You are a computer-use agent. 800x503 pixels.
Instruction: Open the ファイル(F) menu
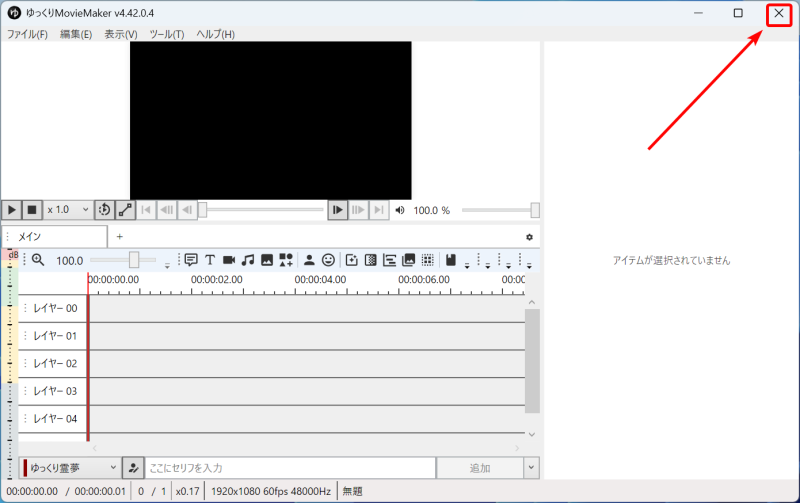point(27,34)
